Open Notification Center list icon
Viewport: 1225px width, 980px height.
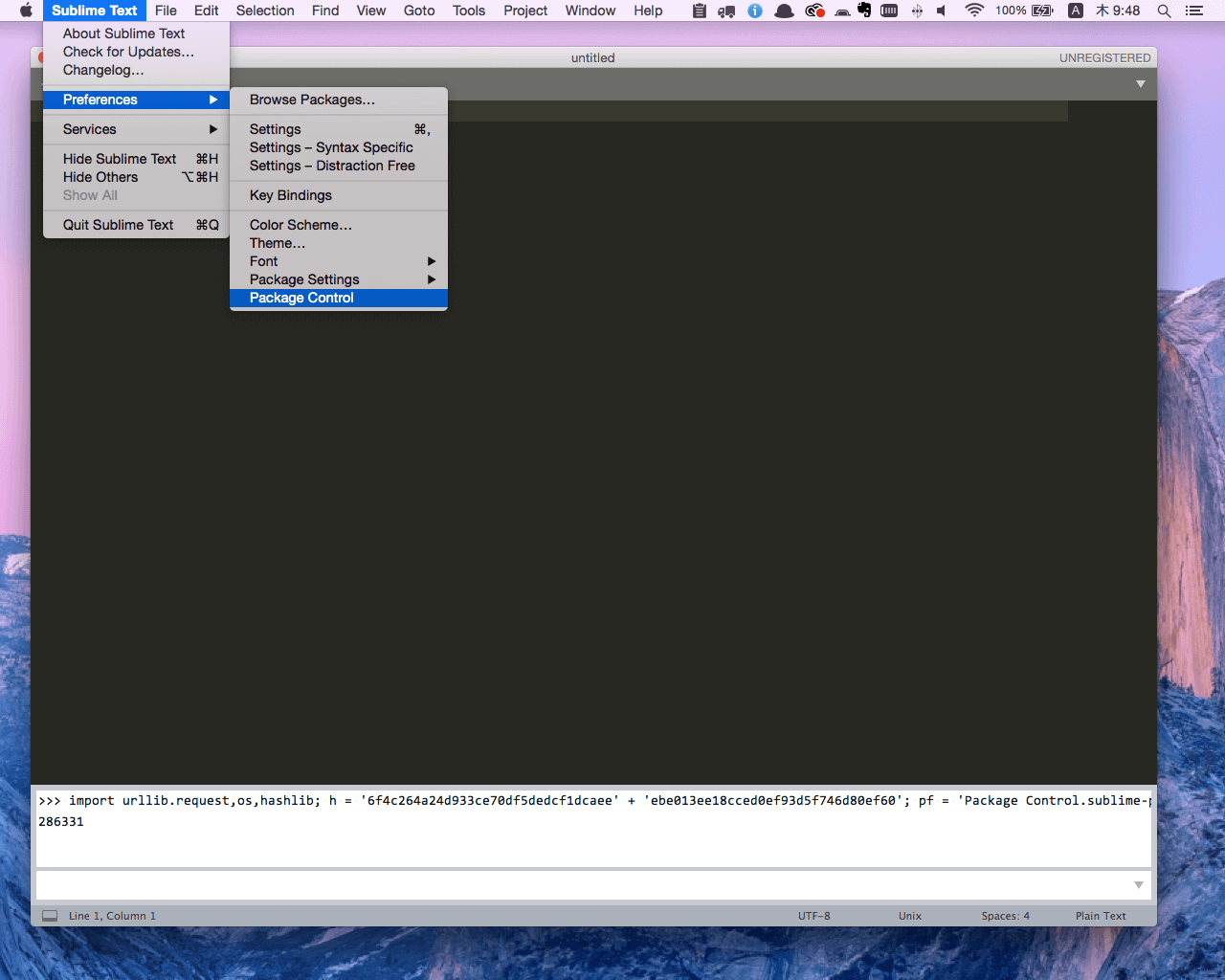(x=1194, y=11)
